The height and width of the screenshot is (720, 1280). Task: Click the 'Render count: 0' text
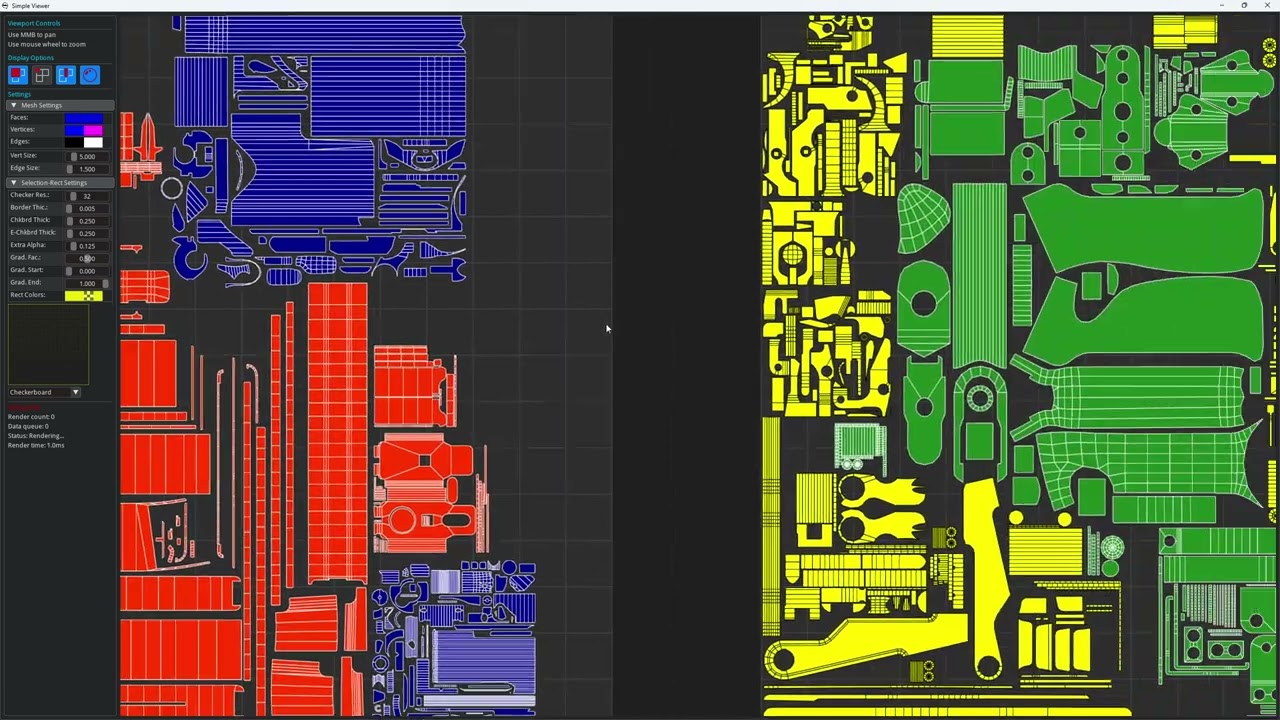[x=31, y=417]
